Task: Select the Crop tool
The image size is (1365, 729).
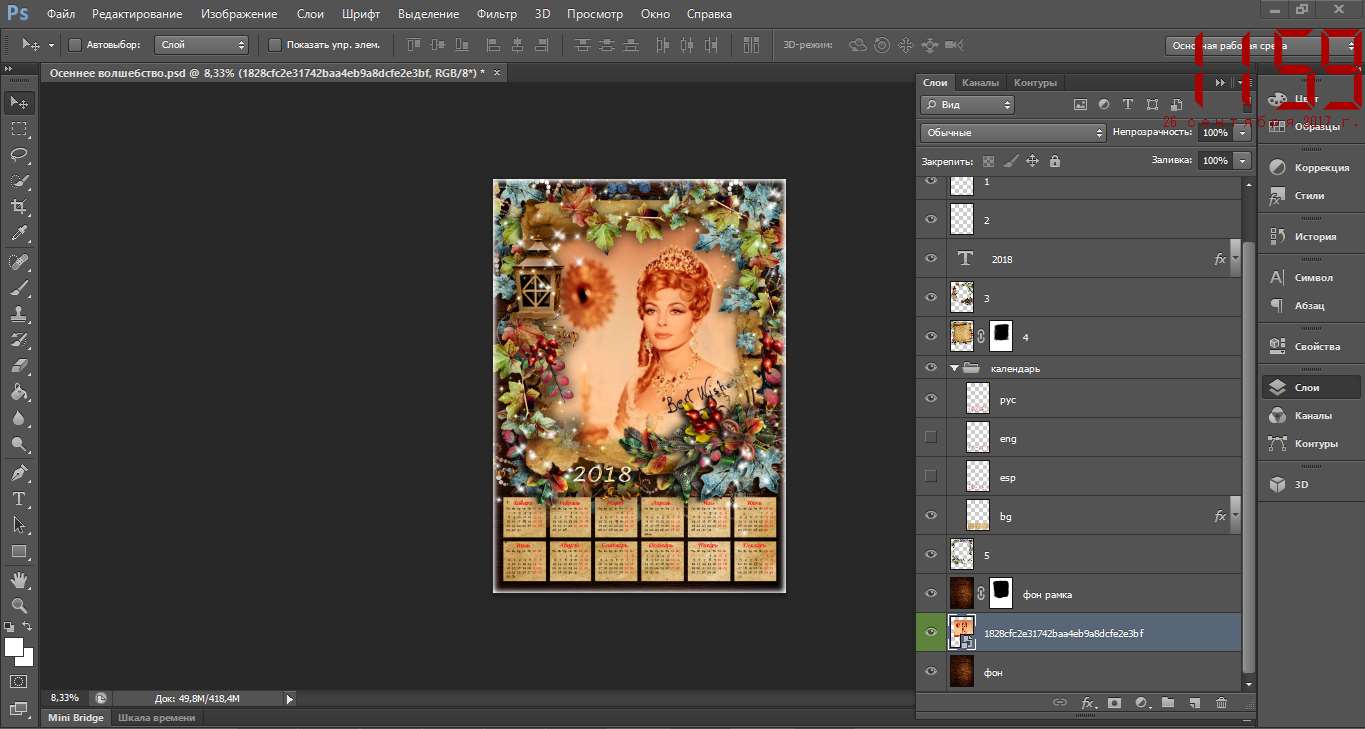Action: point(19,207)
